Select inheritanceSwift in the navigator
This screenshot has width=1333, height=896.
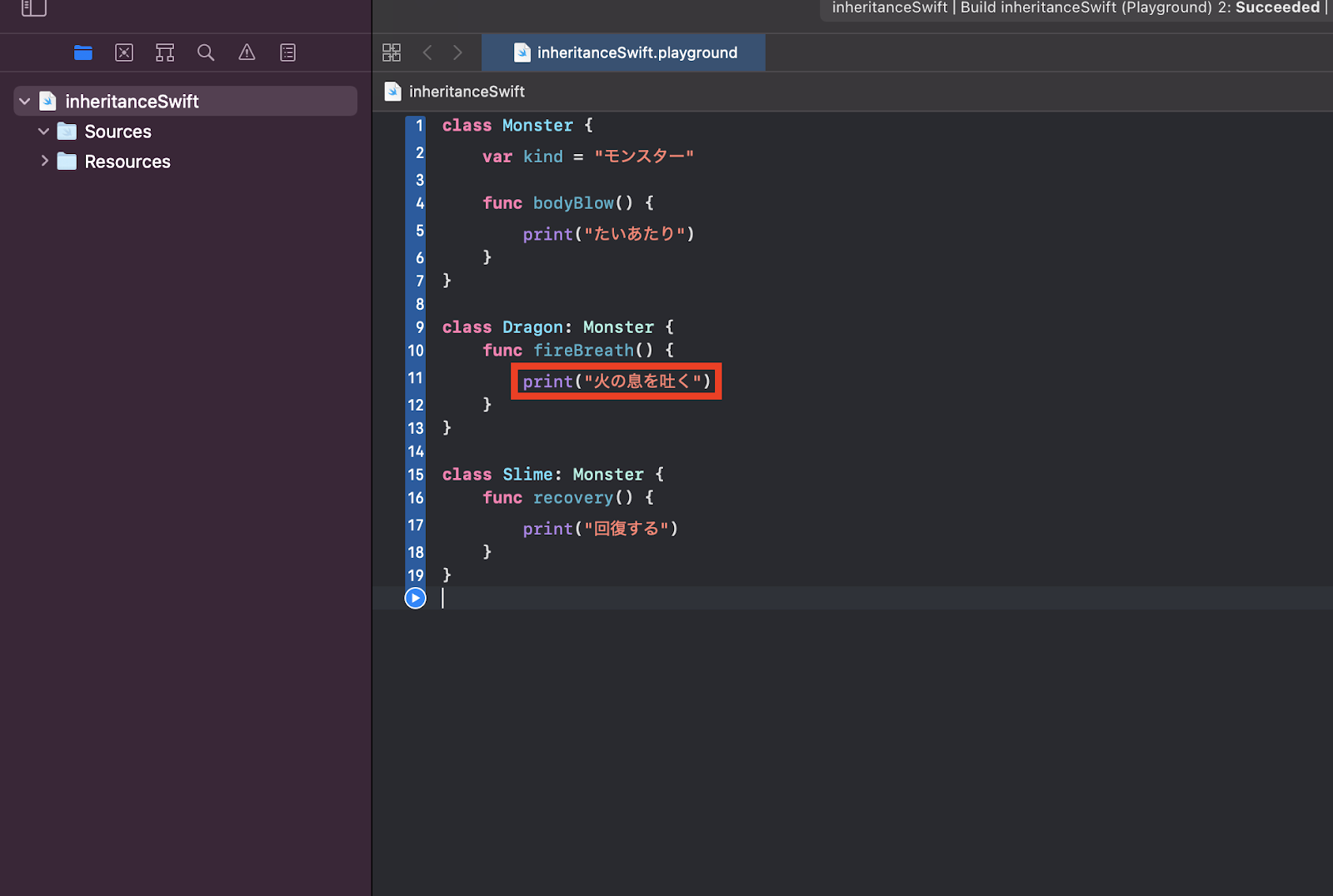coord(186,102)
